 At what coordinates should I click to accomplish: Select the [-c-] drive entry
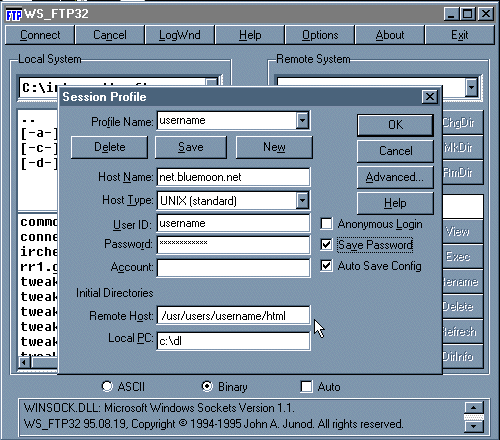tap(39, 148)
